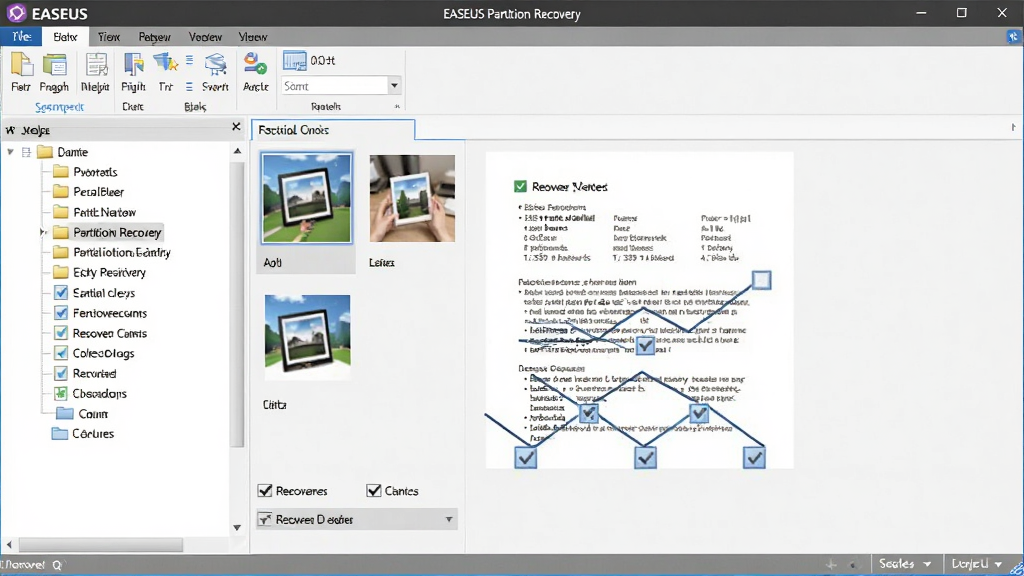Open the Cortures folder
1024x576 pixels.
click(x=83, y=434)
